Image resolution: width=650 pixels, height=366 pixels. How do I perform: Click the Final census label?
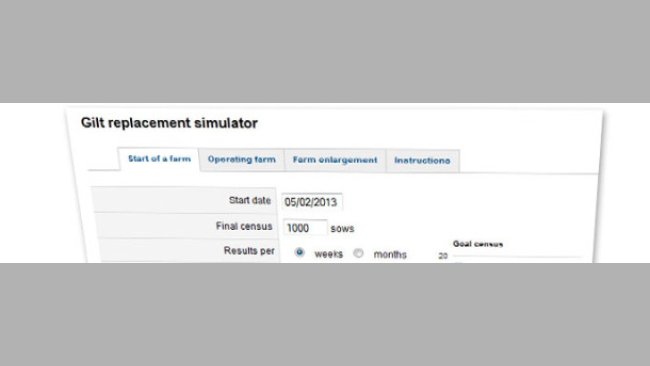point(244,226)
